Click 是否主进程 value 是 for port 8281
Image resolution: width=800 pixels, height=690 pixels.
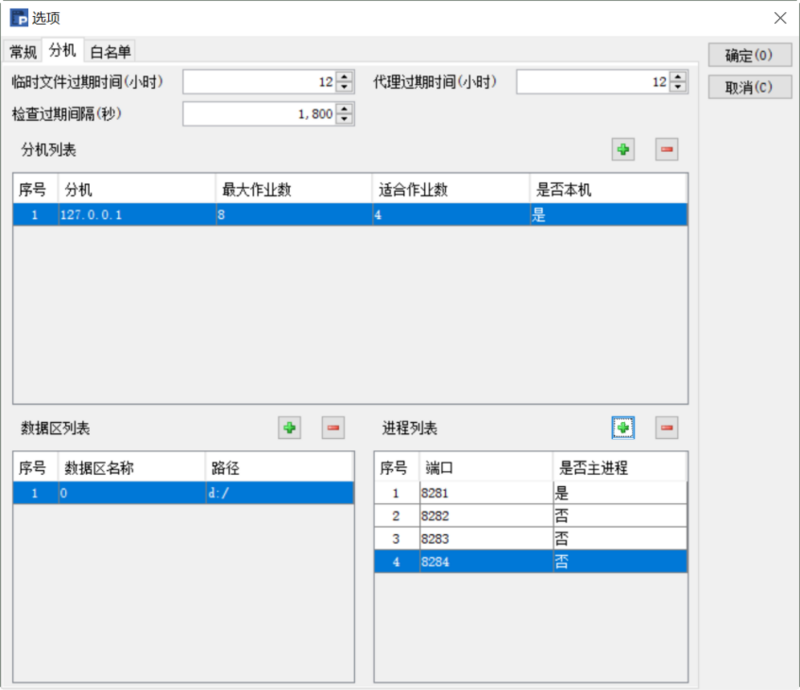point(620,493)
